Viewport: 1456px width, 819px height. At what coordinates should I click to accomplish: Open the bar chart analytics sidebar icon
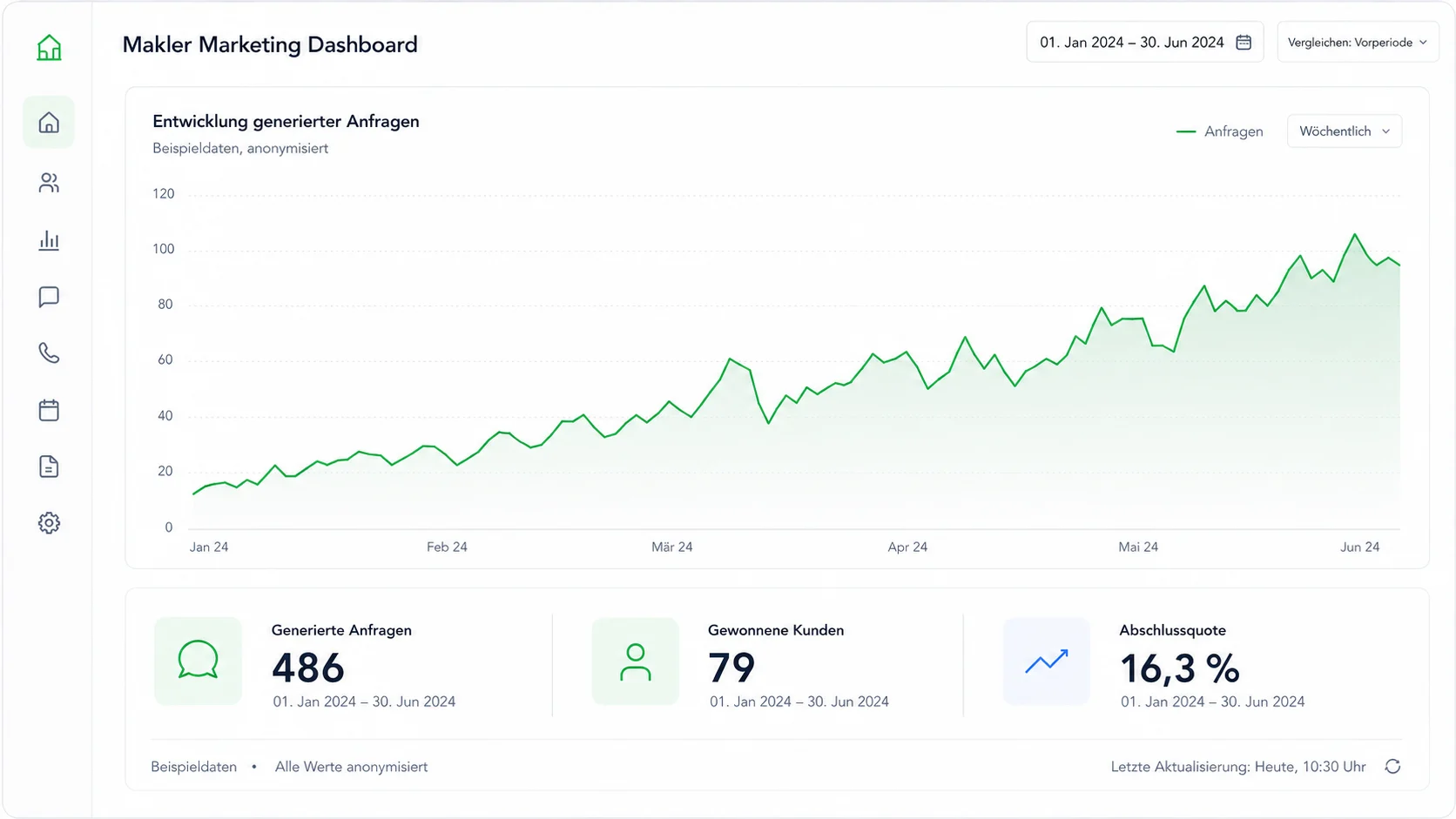pyautogui.click(x=49, y=240)
